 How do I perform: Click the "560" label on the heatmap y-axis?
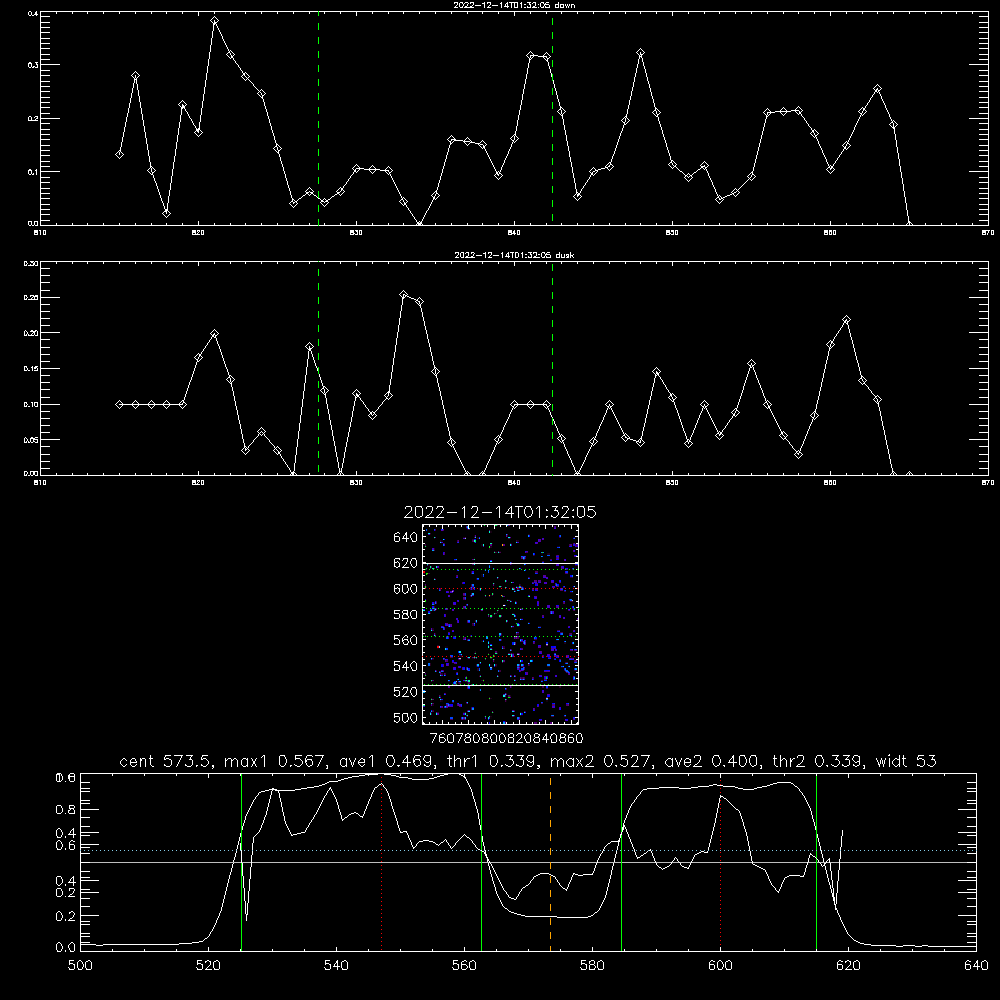(x=406, y=640)
